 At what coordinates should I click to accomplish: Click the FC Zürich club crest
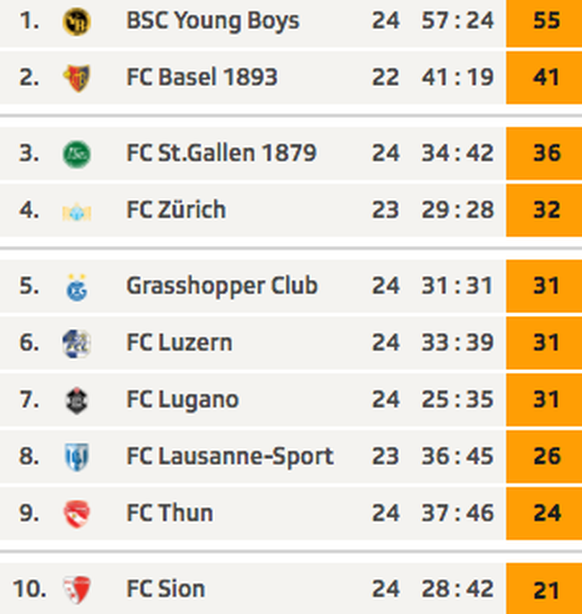77,212
